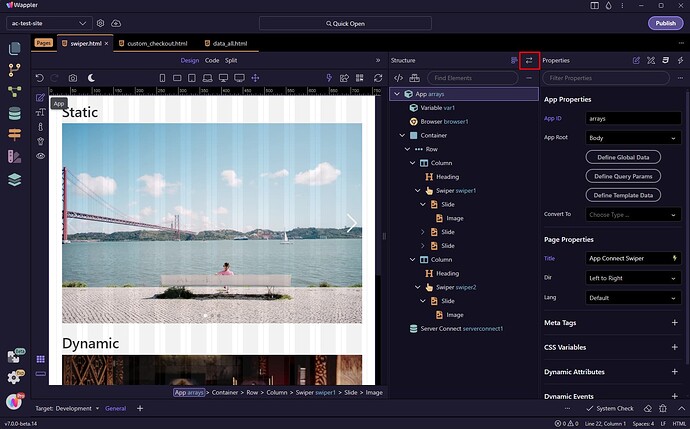The image size is (690, 429).
Task: Select the Design view tab
Action: 190,60
